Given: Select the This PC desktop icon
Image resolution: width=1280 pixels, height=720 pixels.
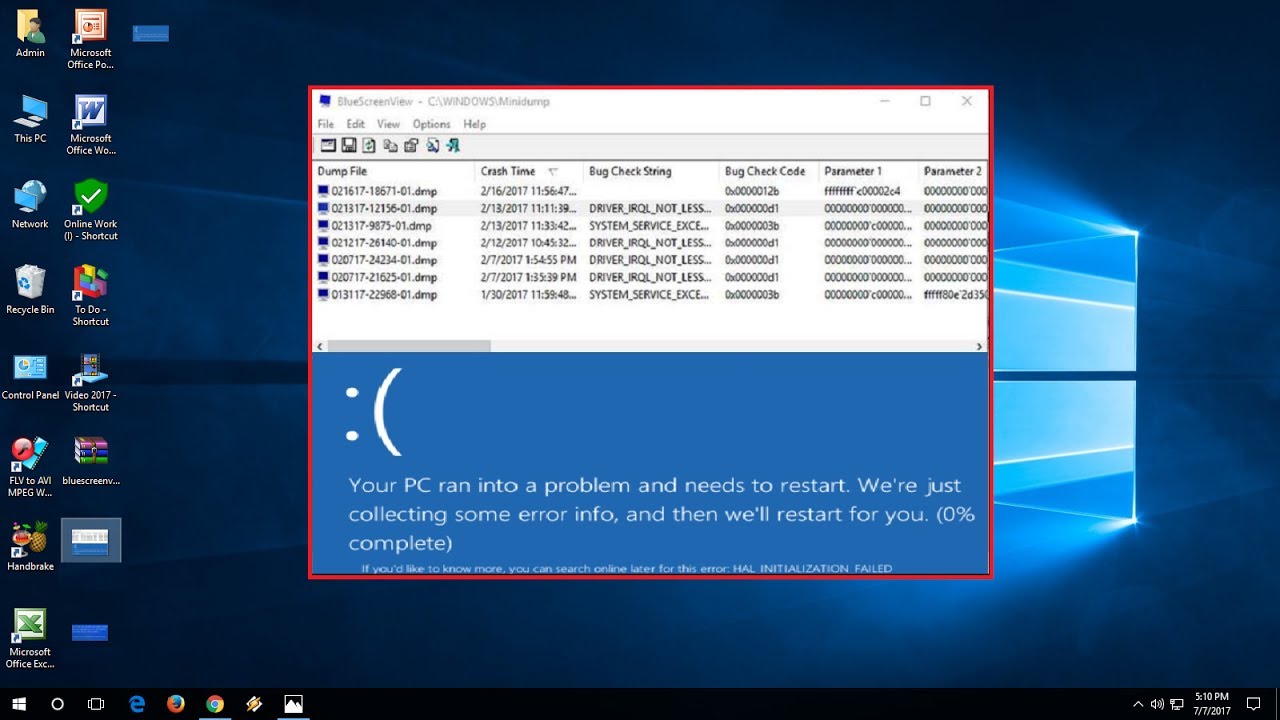Looking at the screenshot, I should (x=30, y=120).
